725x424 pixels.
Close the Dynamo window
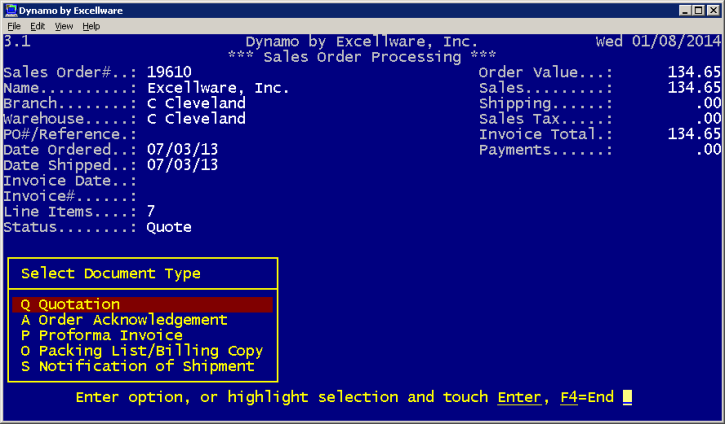pos(713,10)
